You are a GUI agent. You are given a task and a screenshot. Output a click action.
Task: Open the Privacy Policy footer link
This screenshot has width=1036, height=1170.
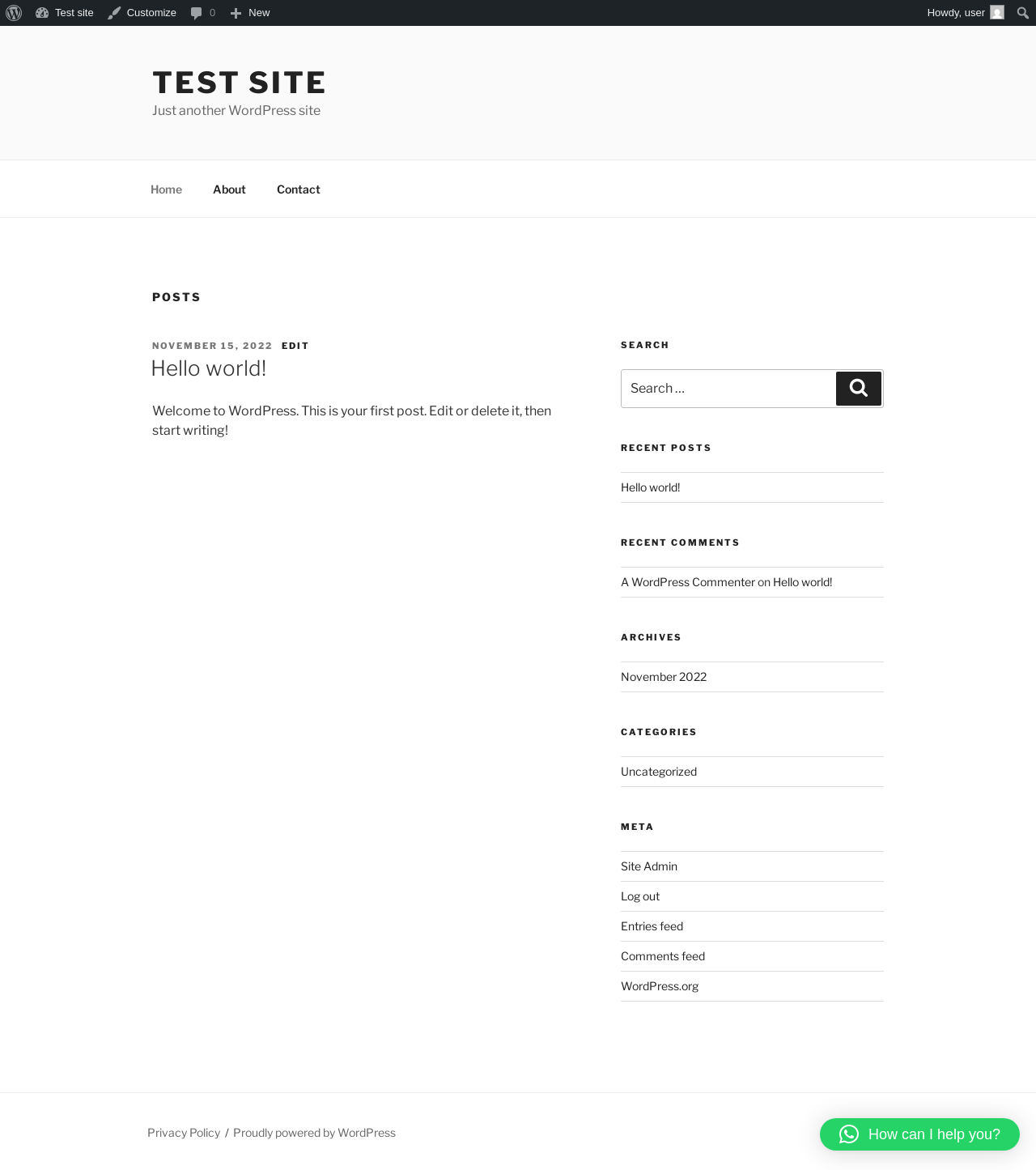click(x=184, y=1133)
